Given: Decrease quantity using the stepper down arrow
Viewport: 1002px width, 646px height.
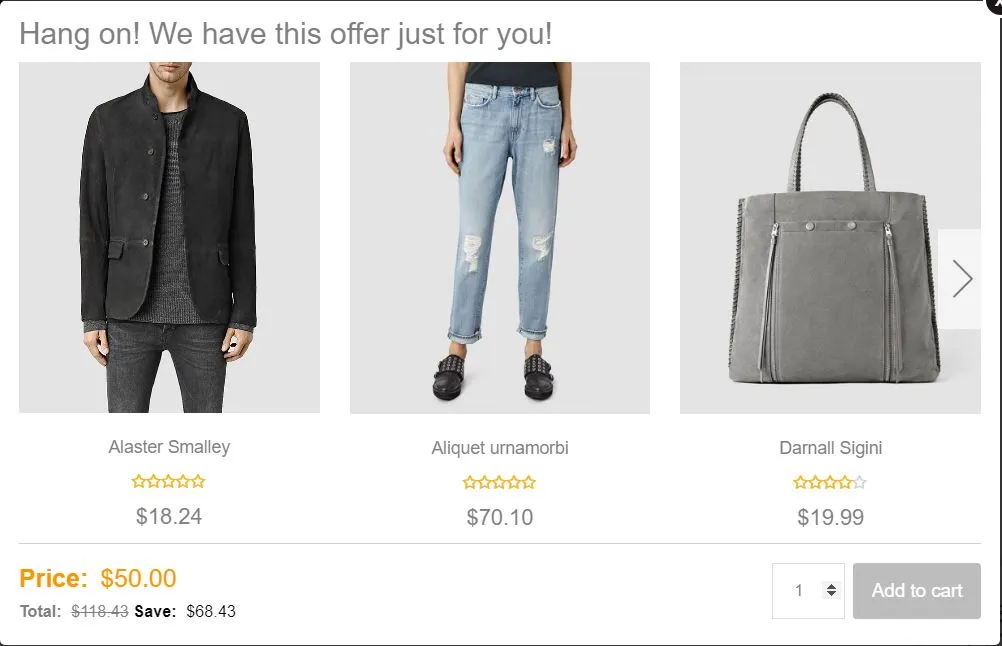Looking at the screenshot, I should click(x=831, y=596).
